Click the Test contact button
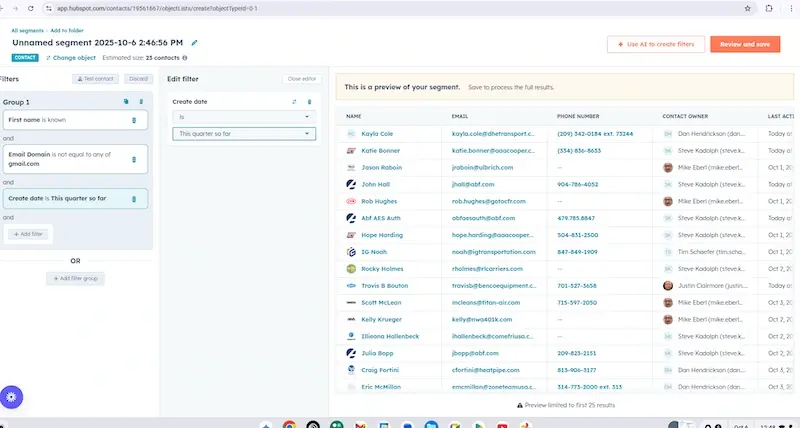 [95, 79]
